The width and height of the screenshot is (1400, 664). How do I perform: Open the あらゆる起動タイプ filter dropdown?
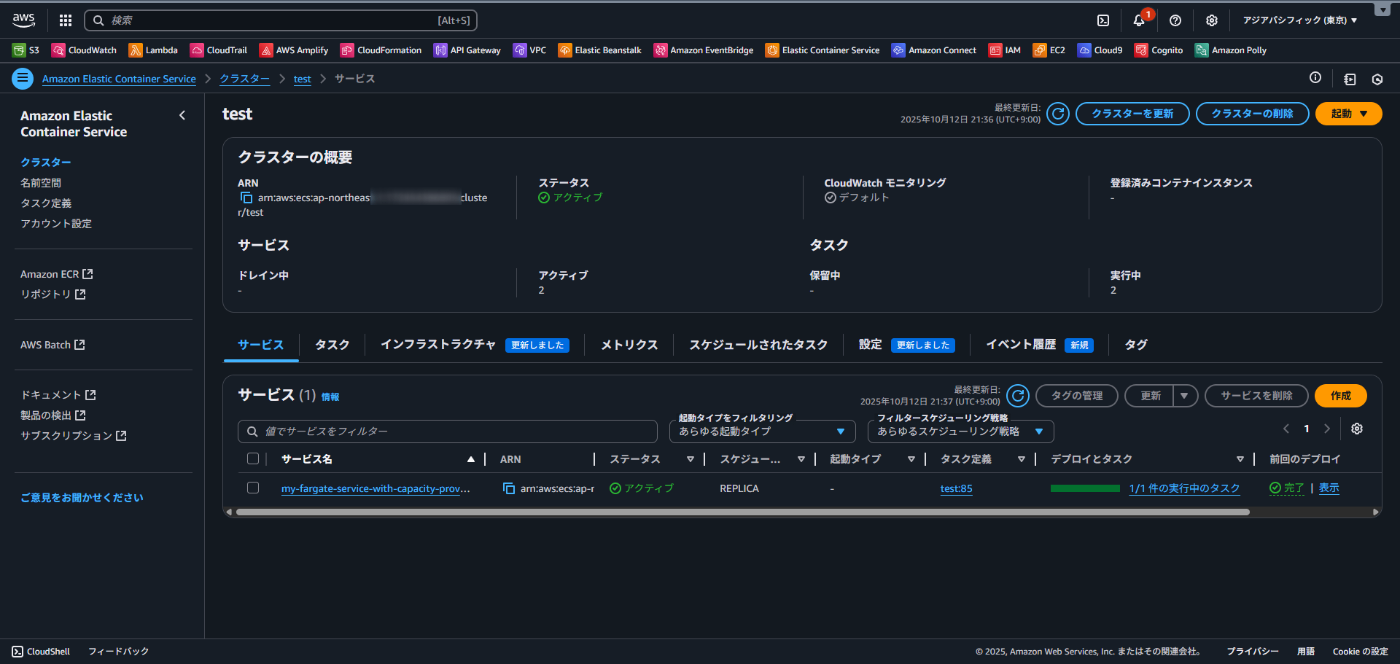[762, 431]
